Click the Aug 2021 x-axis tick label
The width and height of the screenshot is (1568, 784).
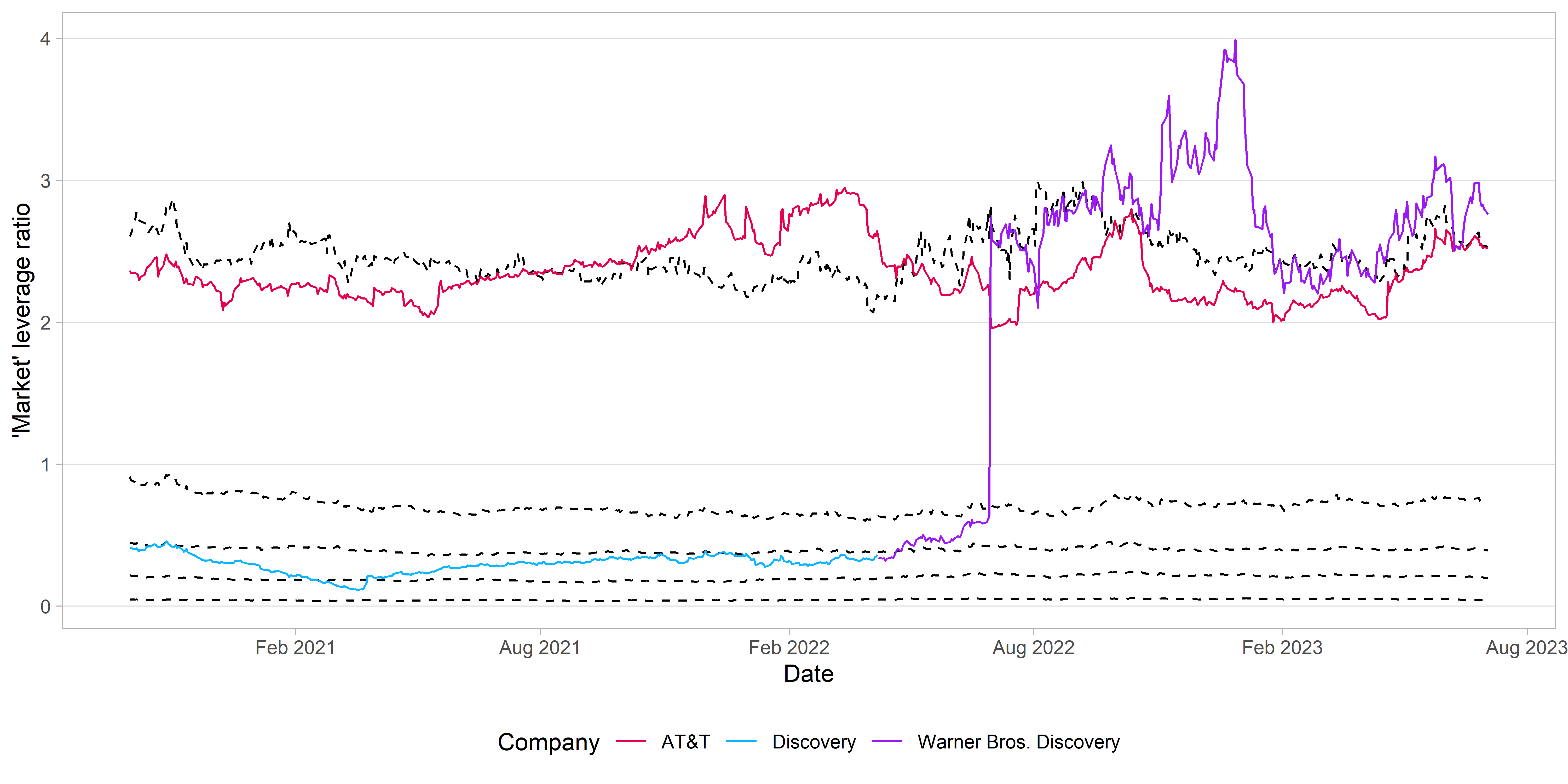[x=540, y=647]
